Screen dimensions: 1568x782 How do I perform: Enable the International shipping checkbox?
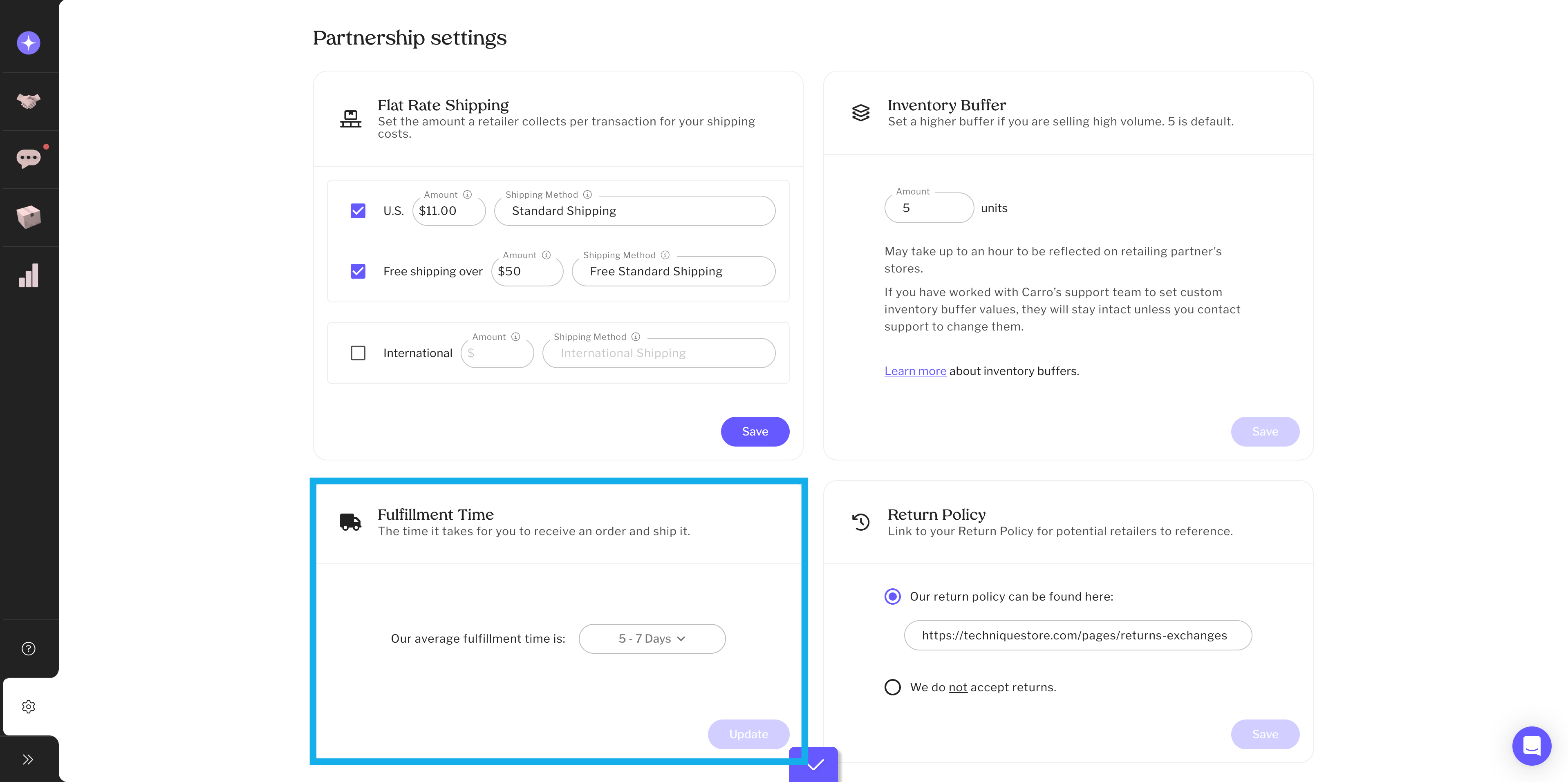358,353
